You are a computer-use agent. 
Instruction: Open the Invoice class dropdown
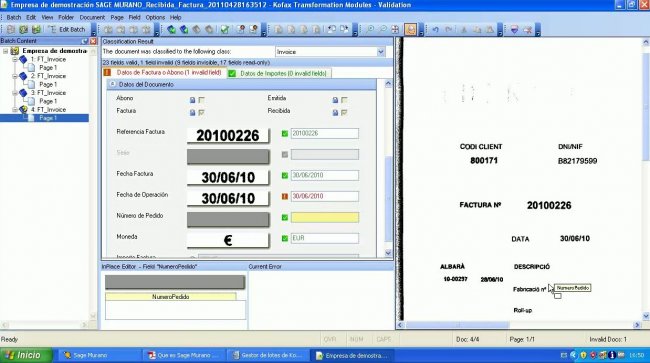[x=381, y=52]
